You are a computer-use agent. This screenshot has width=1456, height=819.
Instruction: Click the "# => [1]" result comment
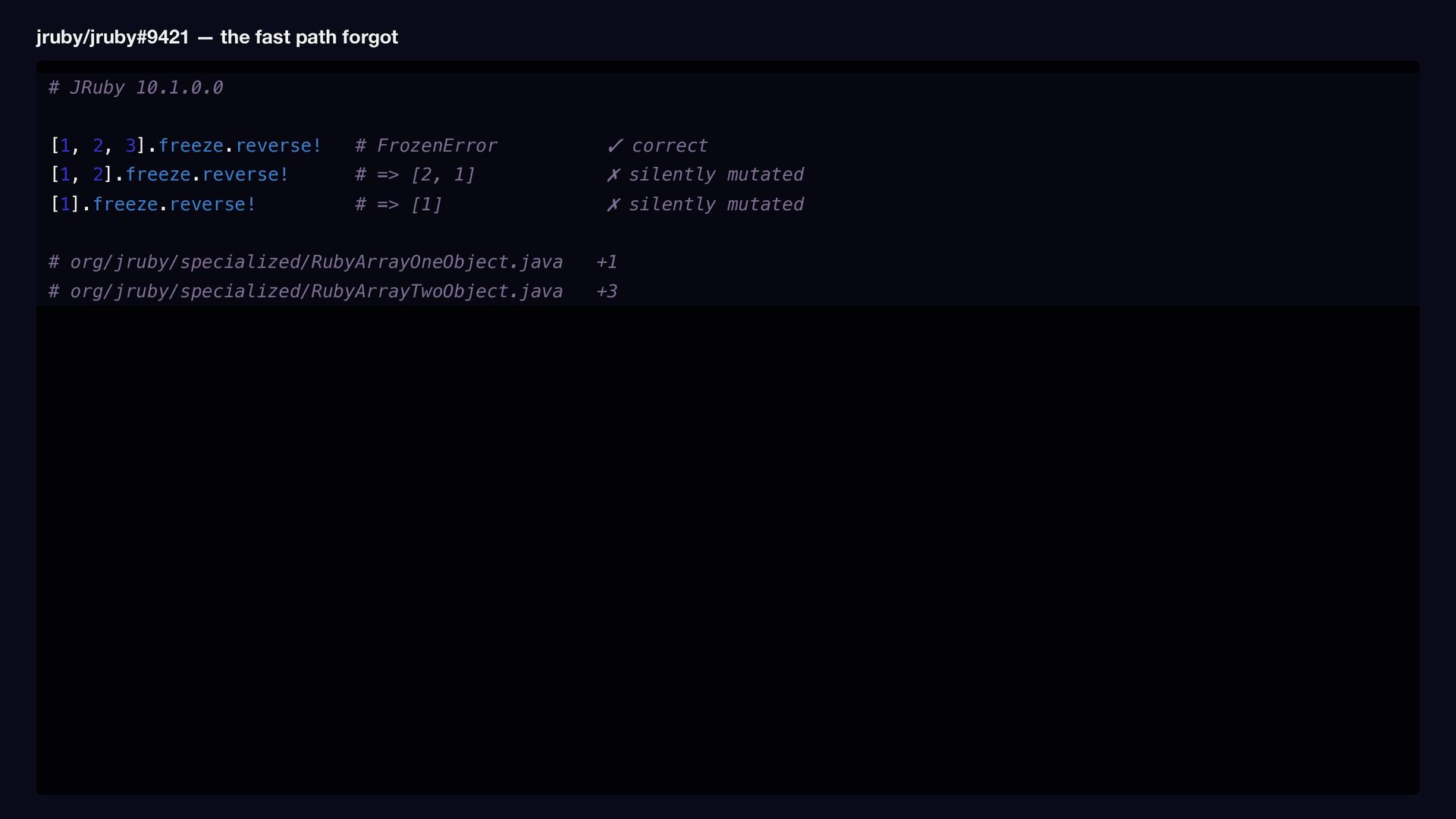point(399,205)
